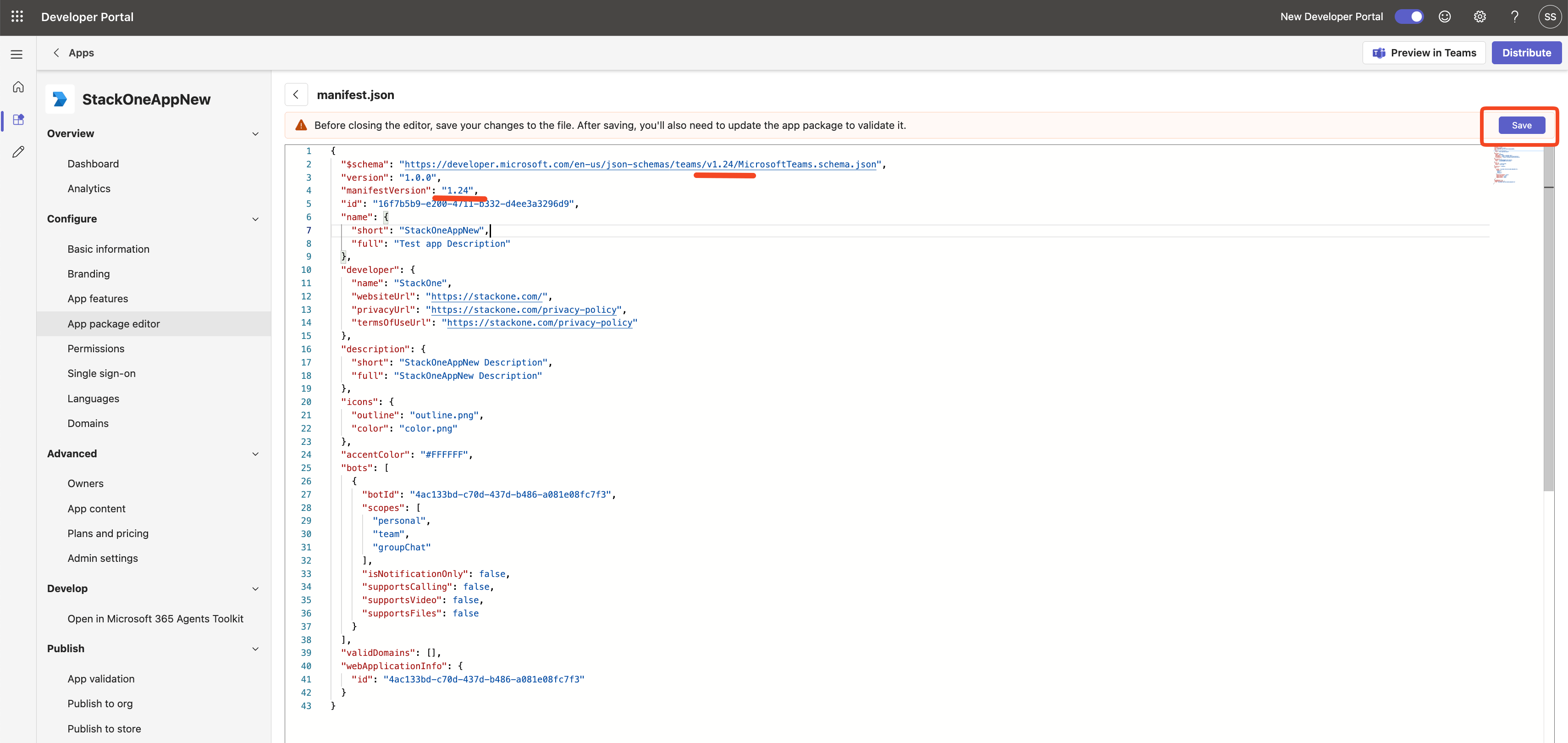Open Plans and pricing page
The height and width of the screenshot is (743, 1568).
tap(108, 533)
